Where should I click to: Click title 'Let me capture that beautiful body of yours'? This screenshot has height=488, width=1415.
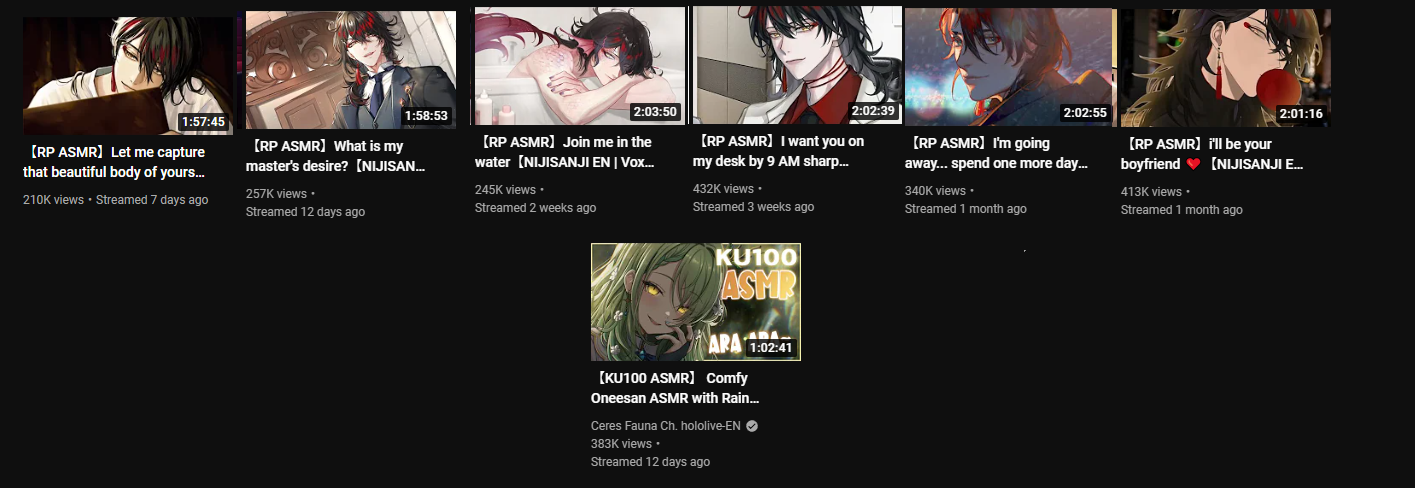coord(114,162)
